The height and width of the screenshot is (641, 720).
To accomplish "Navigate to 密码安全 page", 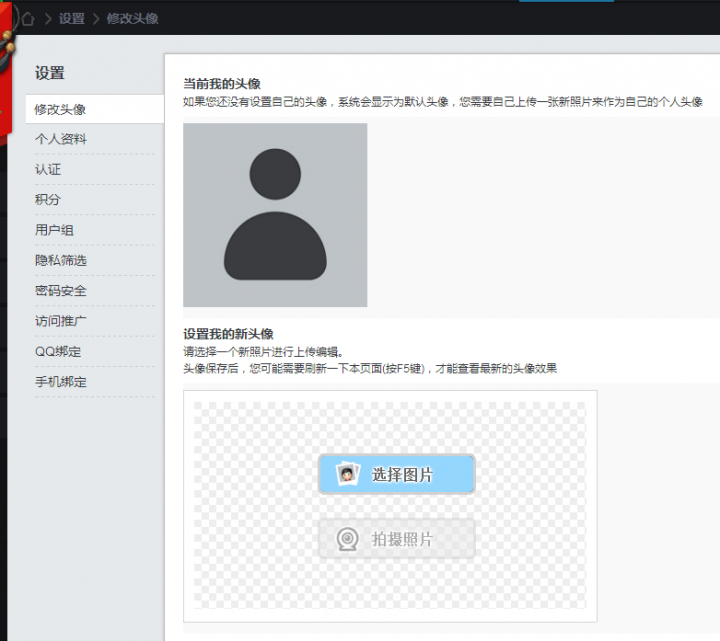I will (60, 291).
